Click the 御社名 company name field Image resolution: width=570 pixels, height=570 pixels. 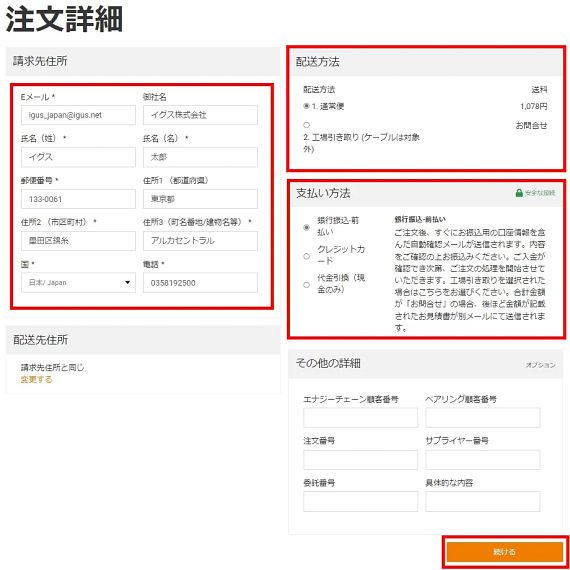[x=200, y=115]
